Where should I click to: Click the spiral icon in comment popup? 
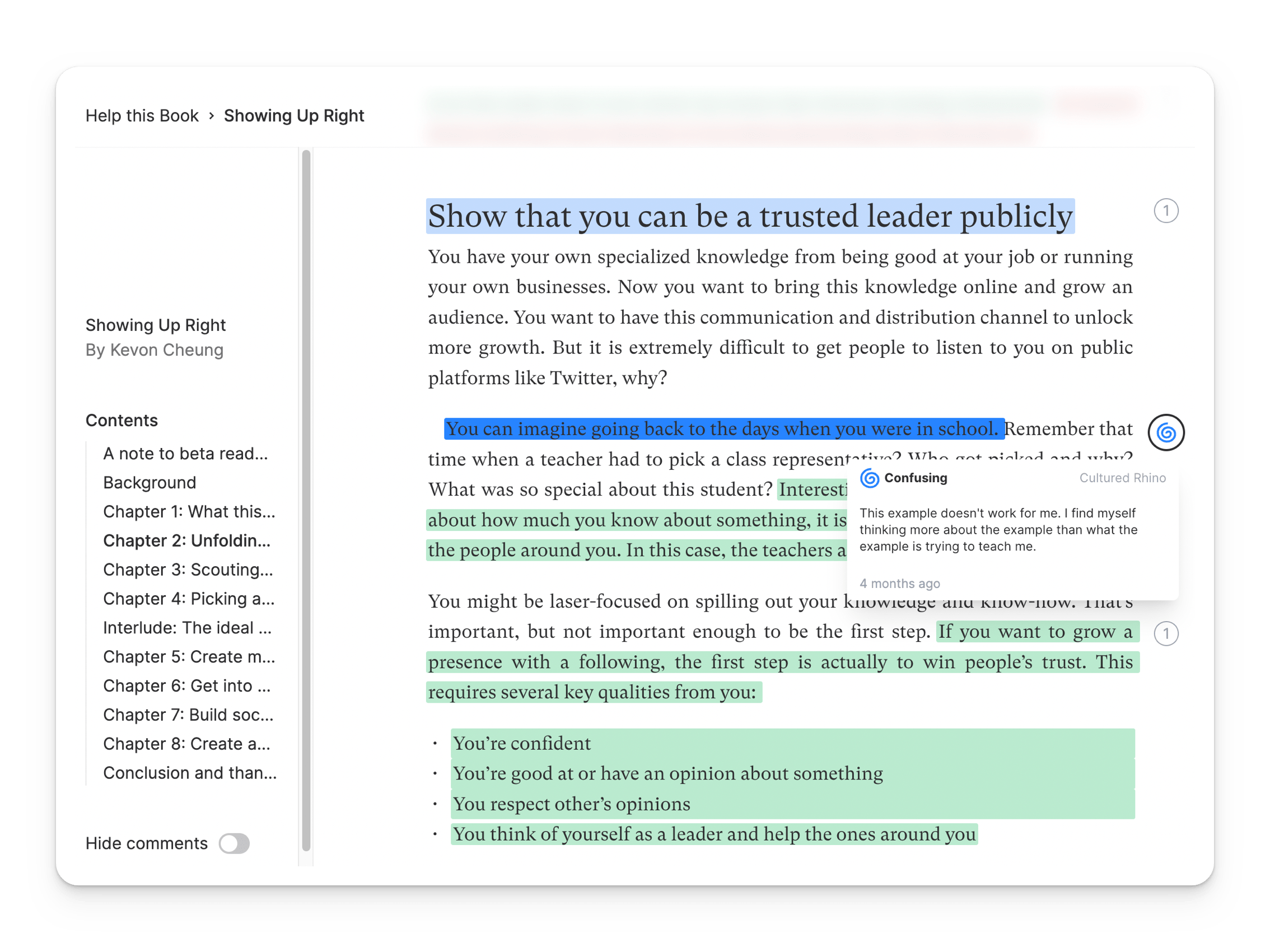(x=869, y=478)
